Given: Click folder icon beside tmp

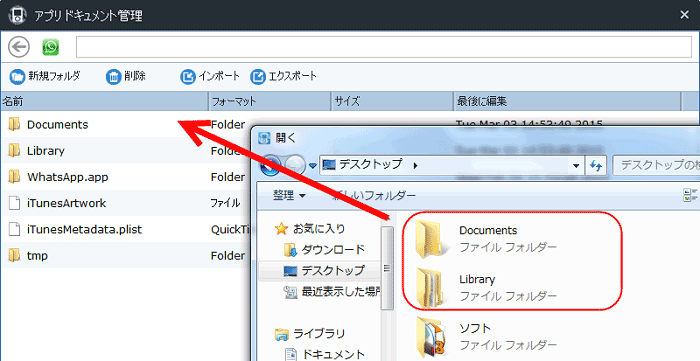Looking at the screenshot, I should pyautogui.click(x=15, y=256).
